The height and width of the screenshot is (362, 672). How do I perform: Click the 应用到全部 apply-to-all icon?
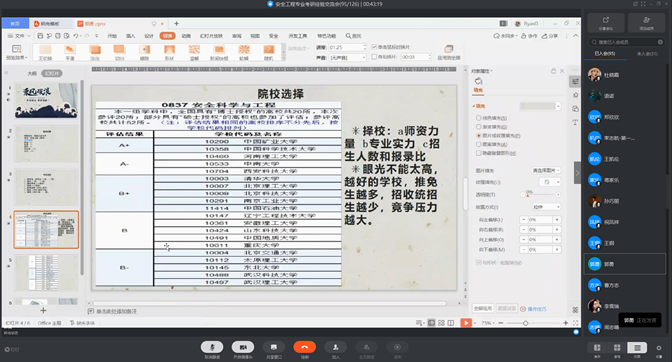pos(449,49)
